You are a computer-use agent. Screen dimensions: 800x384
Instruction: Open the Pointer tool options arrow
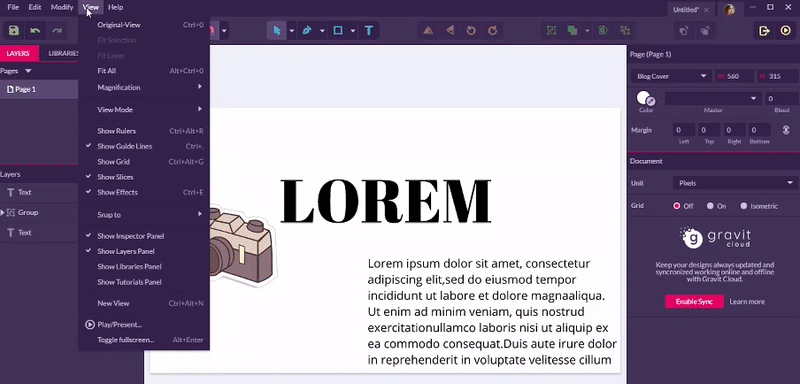coord(292,31)
